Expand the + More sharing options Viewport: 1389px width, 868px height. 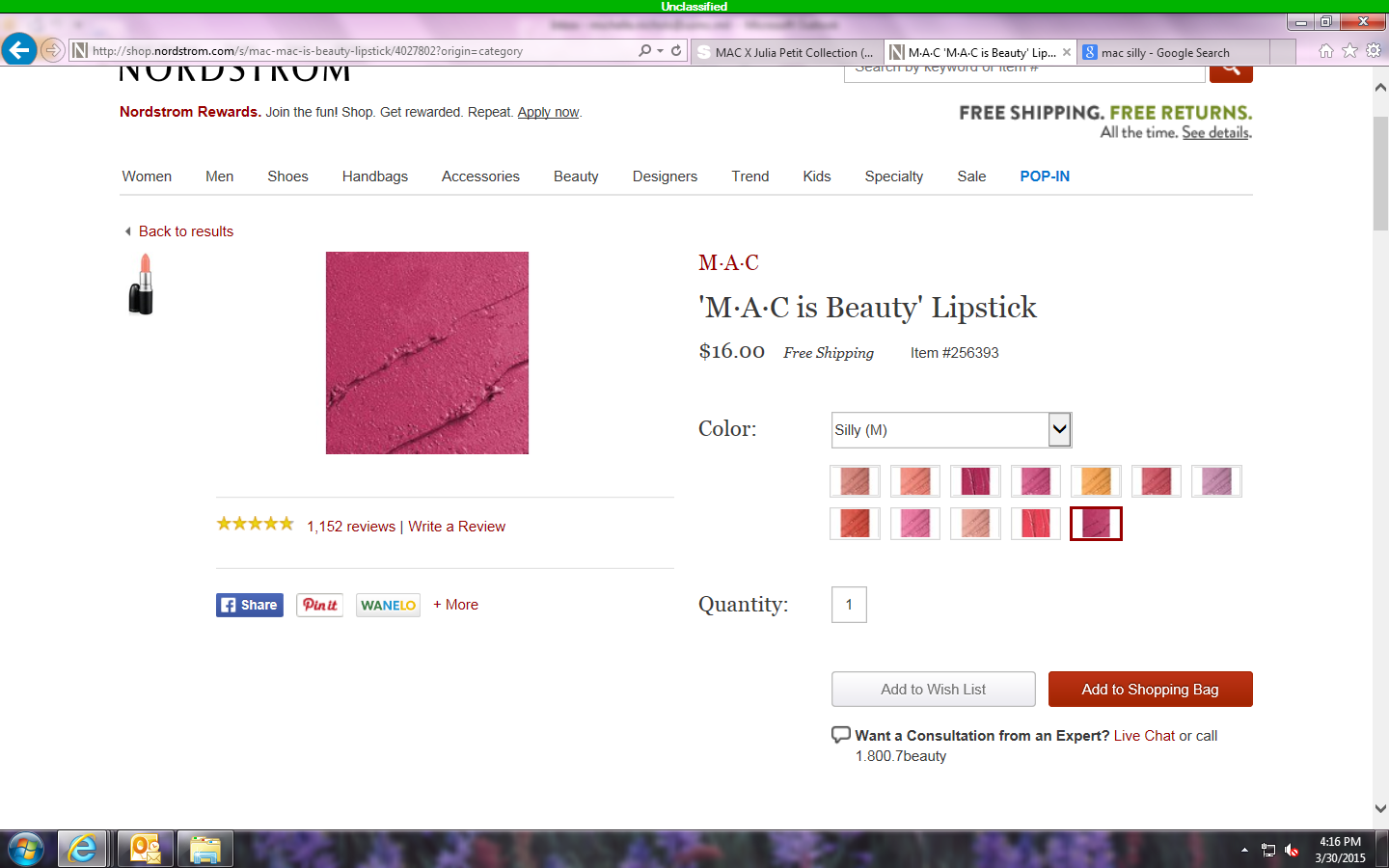[455, 605]
